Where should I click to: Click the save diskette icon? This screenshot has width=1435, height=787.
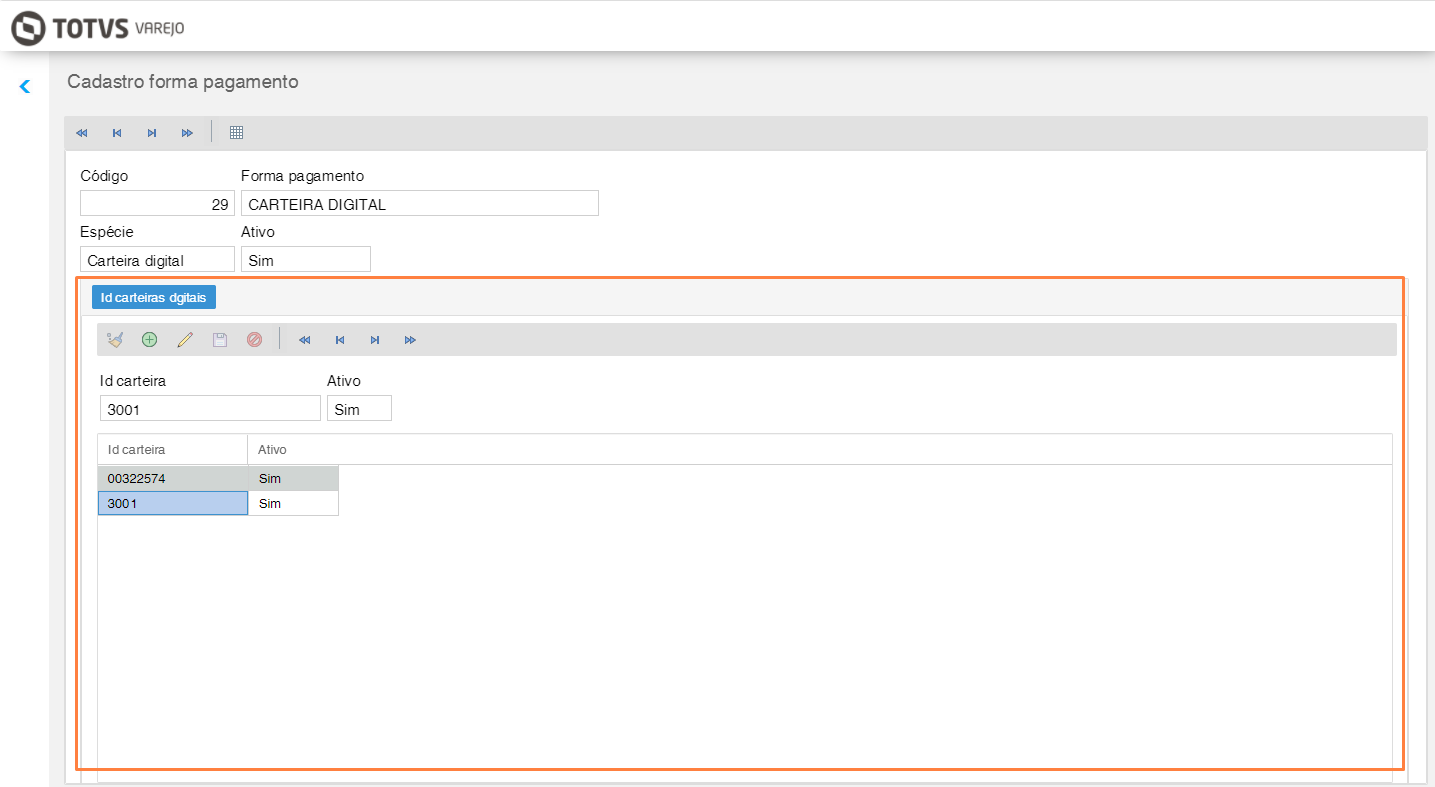[220, 340]
